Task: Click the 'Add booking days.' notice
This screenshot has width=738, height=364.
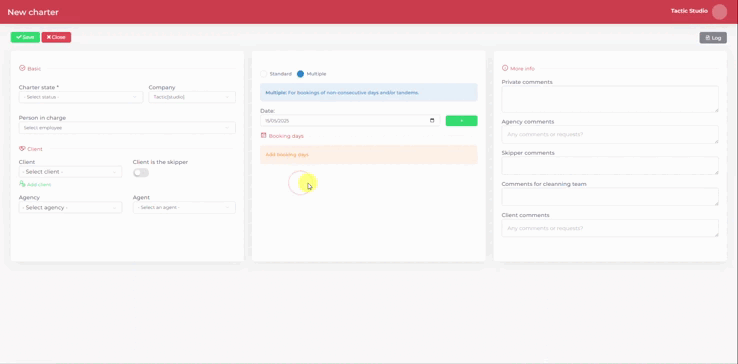Action: 369,154
